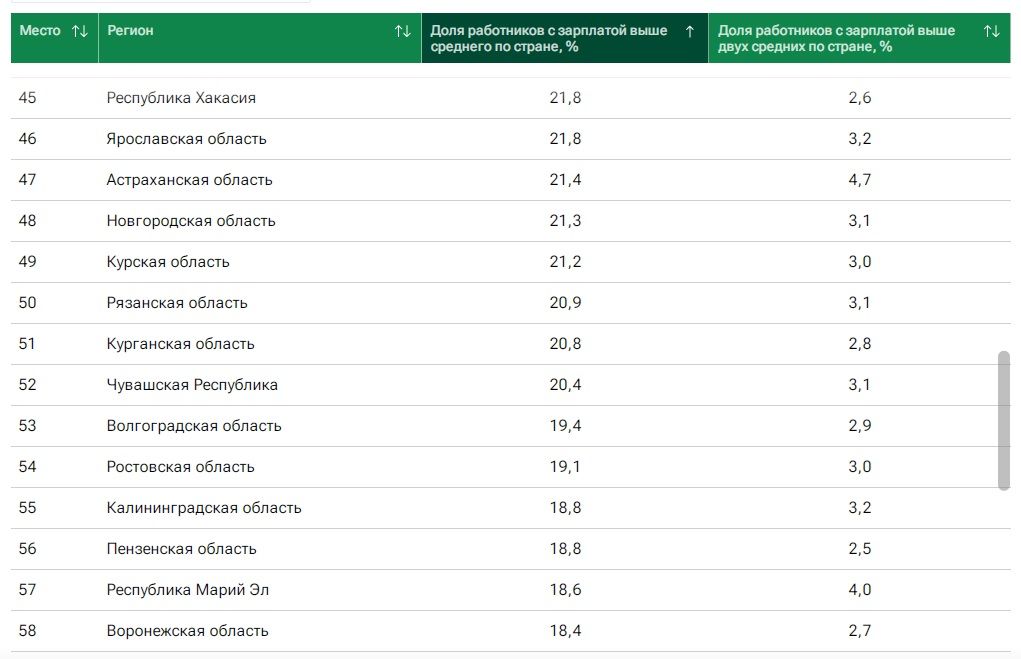Click the sort icon beside the Место header
Screen dimensions: 1021x659
point(80,31)
